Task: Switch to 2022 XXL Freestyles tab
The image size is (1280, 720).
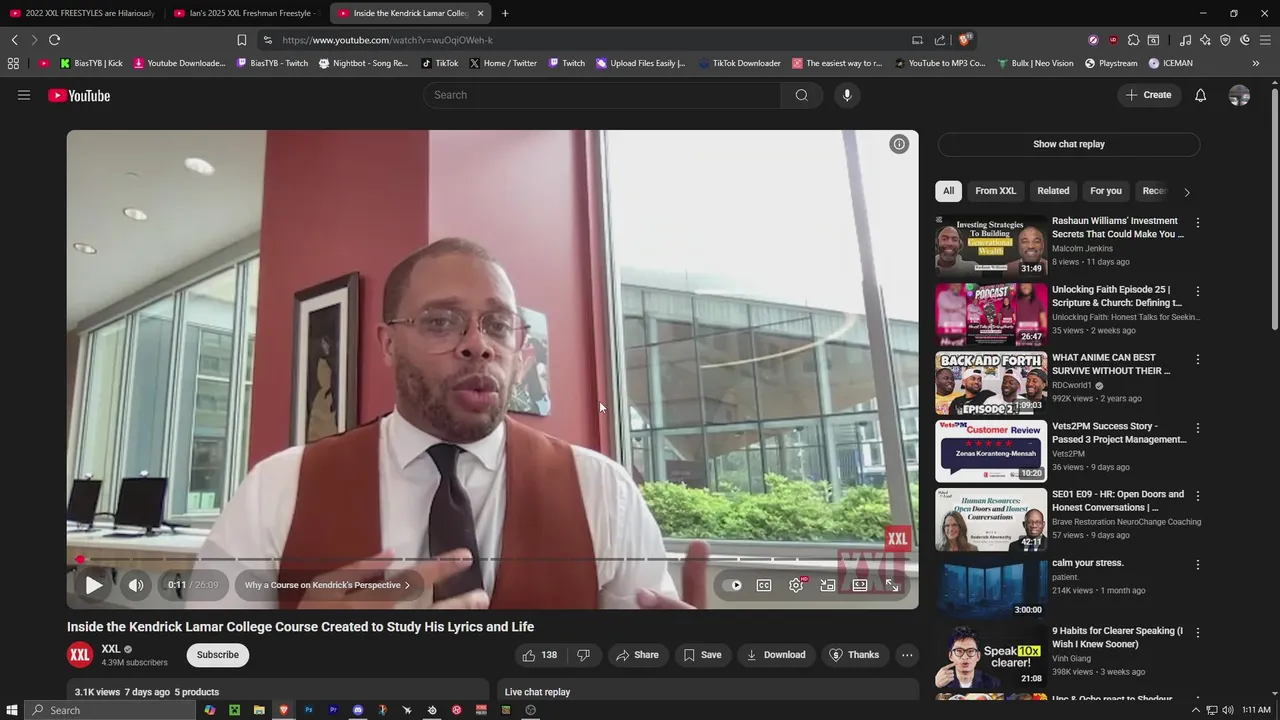Action: (83, 13)
